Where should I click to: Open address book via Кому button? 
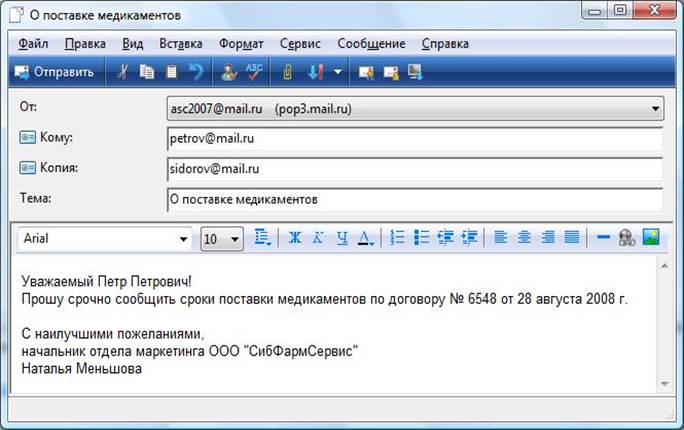click(x=46, y=137)
